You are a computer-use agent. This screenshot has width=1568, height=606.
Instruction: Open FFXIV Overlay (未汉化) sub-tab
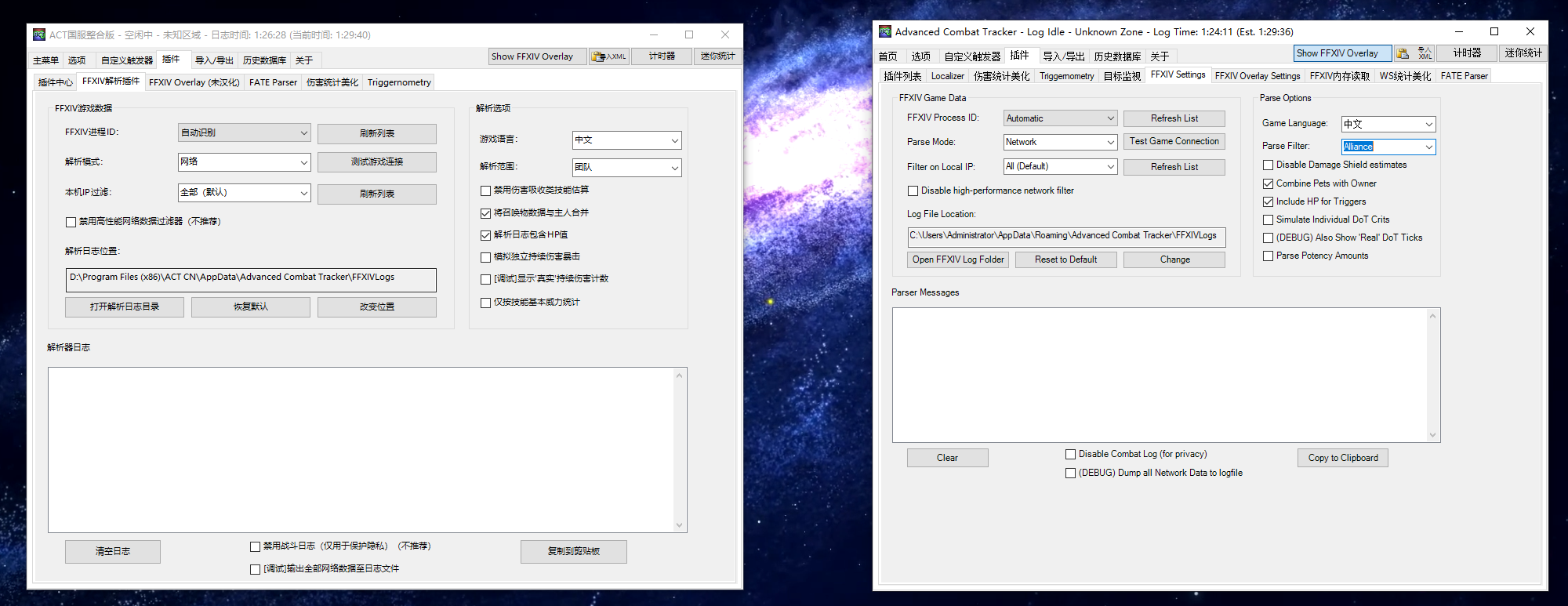(194, 82)
